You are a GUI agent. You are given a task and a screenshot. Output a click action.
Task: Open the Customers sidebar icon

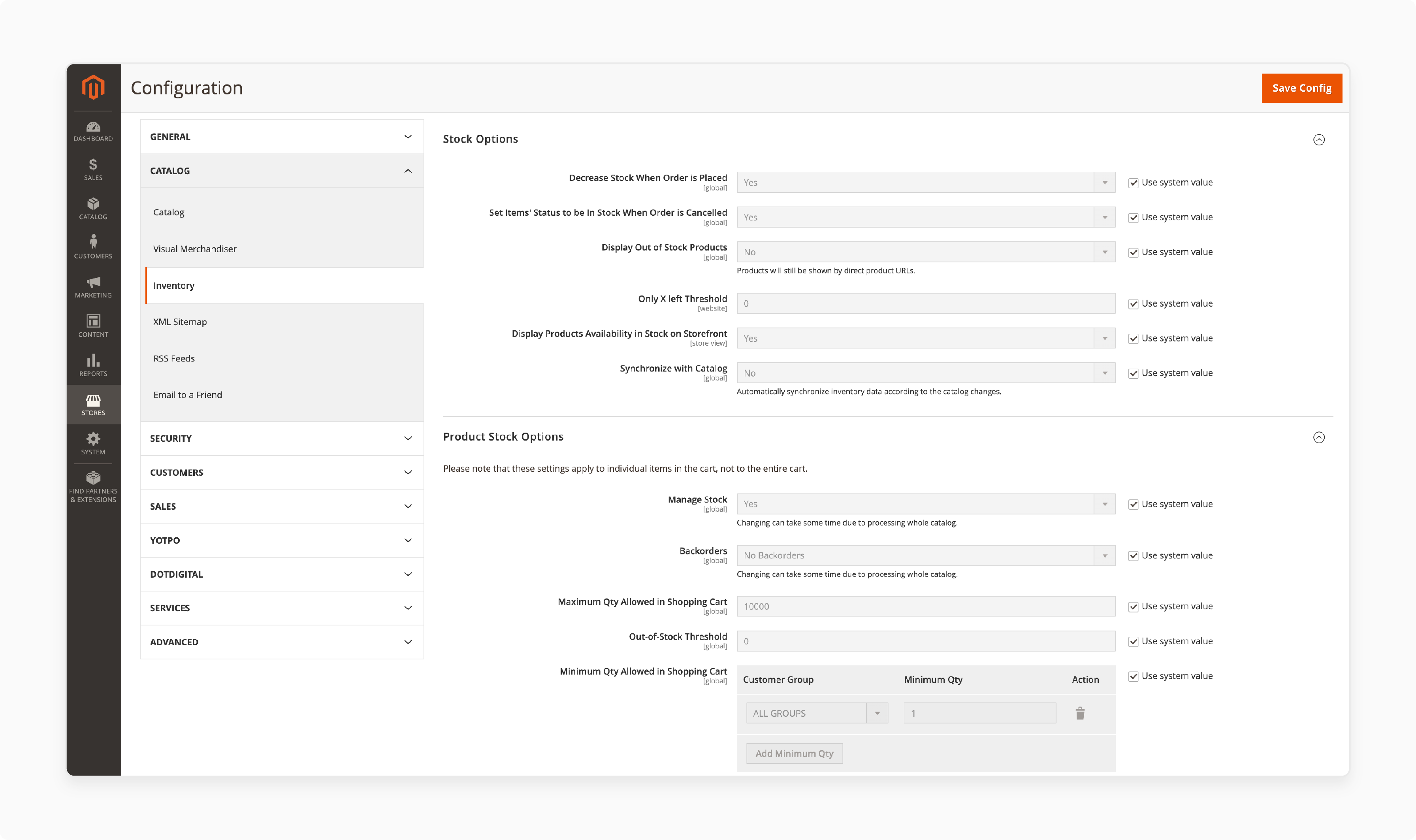point(93,248)
